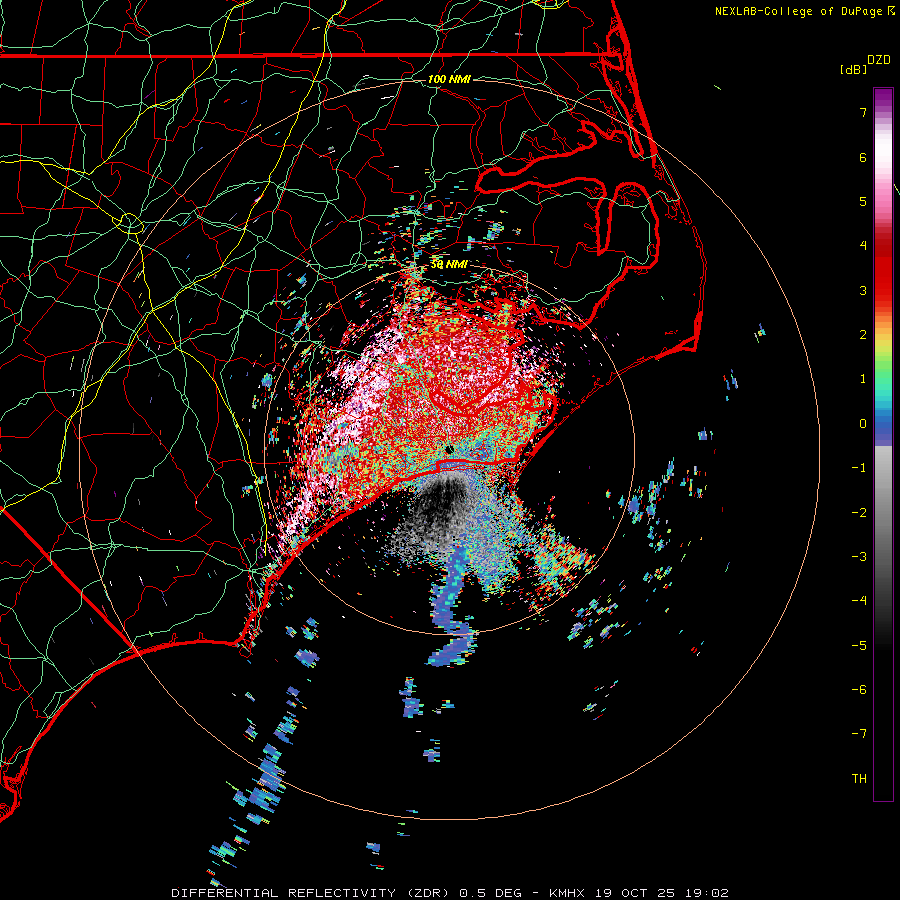Click the -3 value on the dB scale
900x900 pixels.
[x=859, y=557]
